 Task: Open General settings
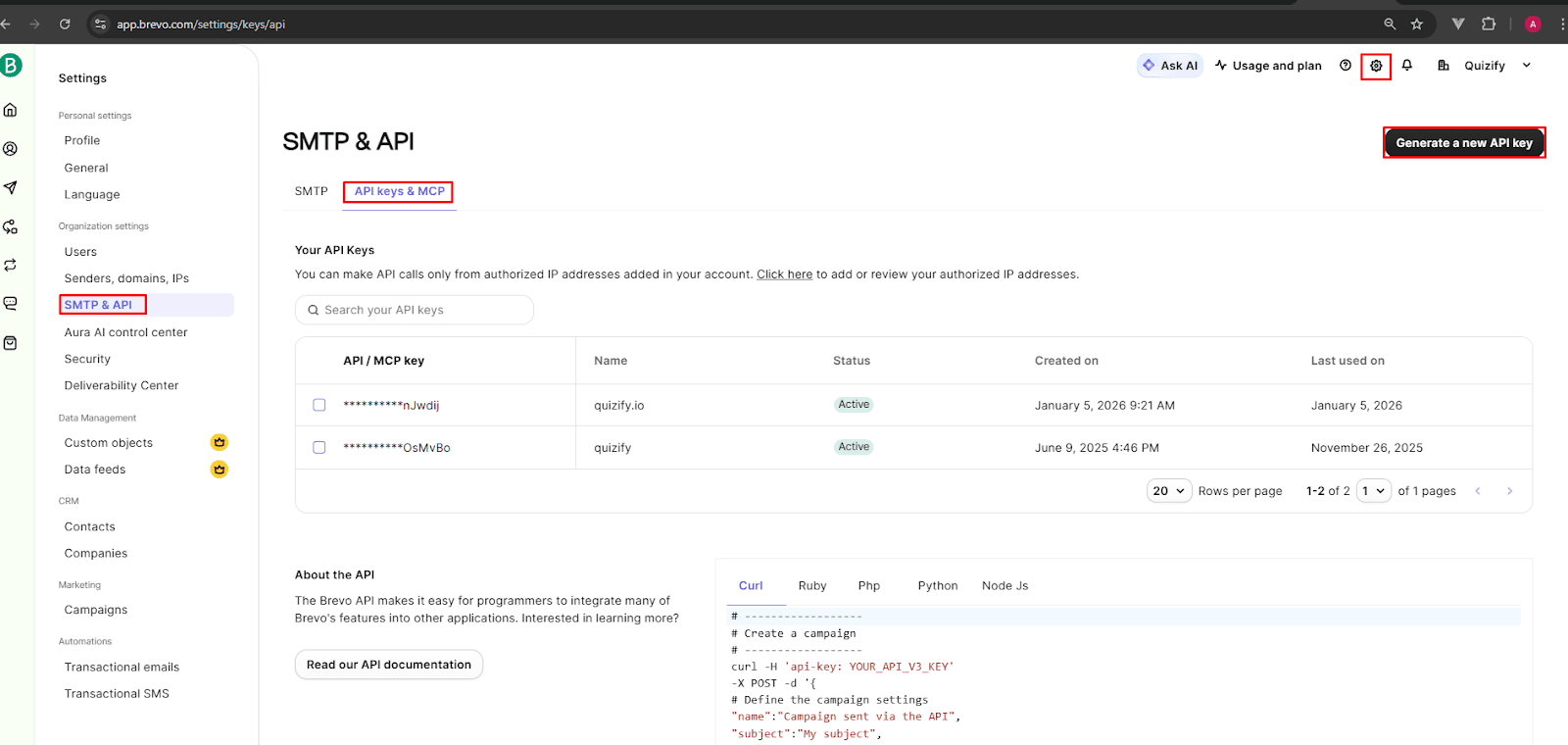[x=86, y=168]
